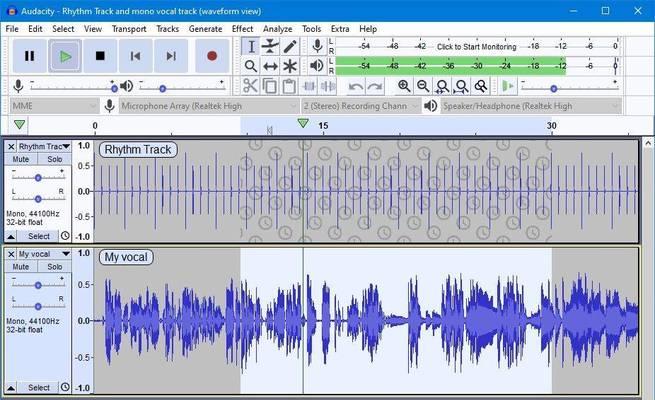Click the play-at-speed slider handle

click(x=554, y=89)
